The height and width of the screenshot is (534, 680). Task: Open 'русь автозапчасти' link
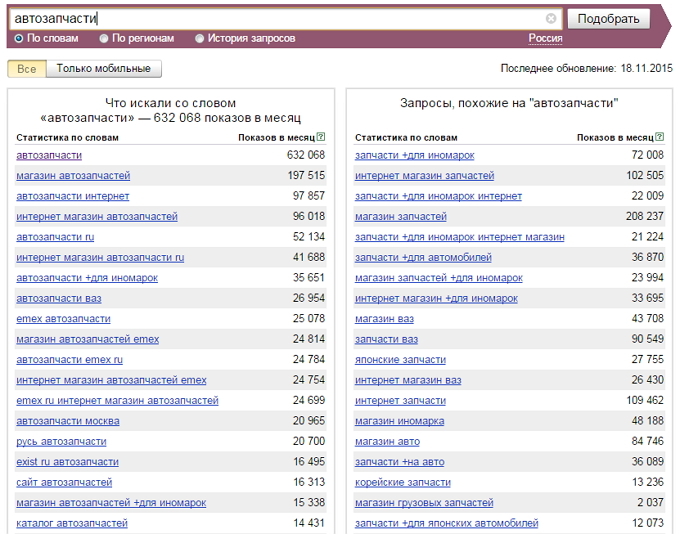click(x=61, y=441)
